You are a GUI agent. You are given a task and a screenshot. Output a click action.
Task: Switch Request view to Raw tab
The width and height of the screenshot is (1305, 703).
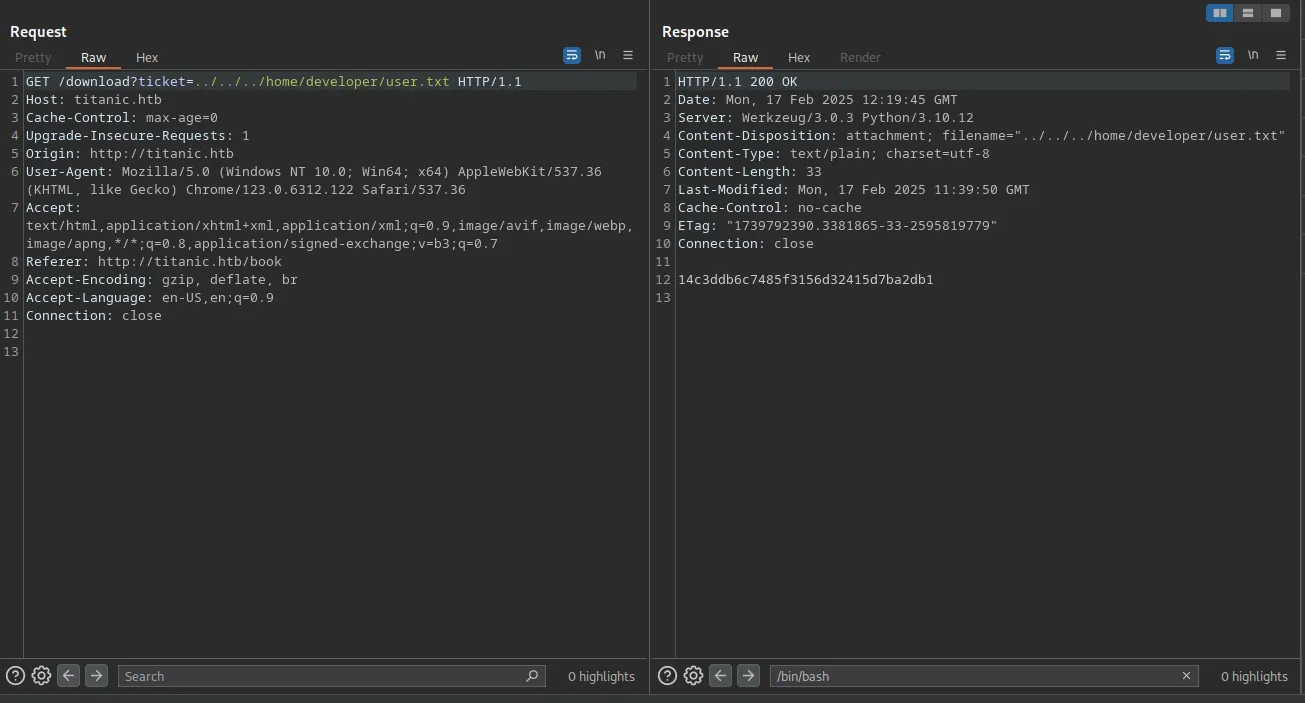point(94,58)
